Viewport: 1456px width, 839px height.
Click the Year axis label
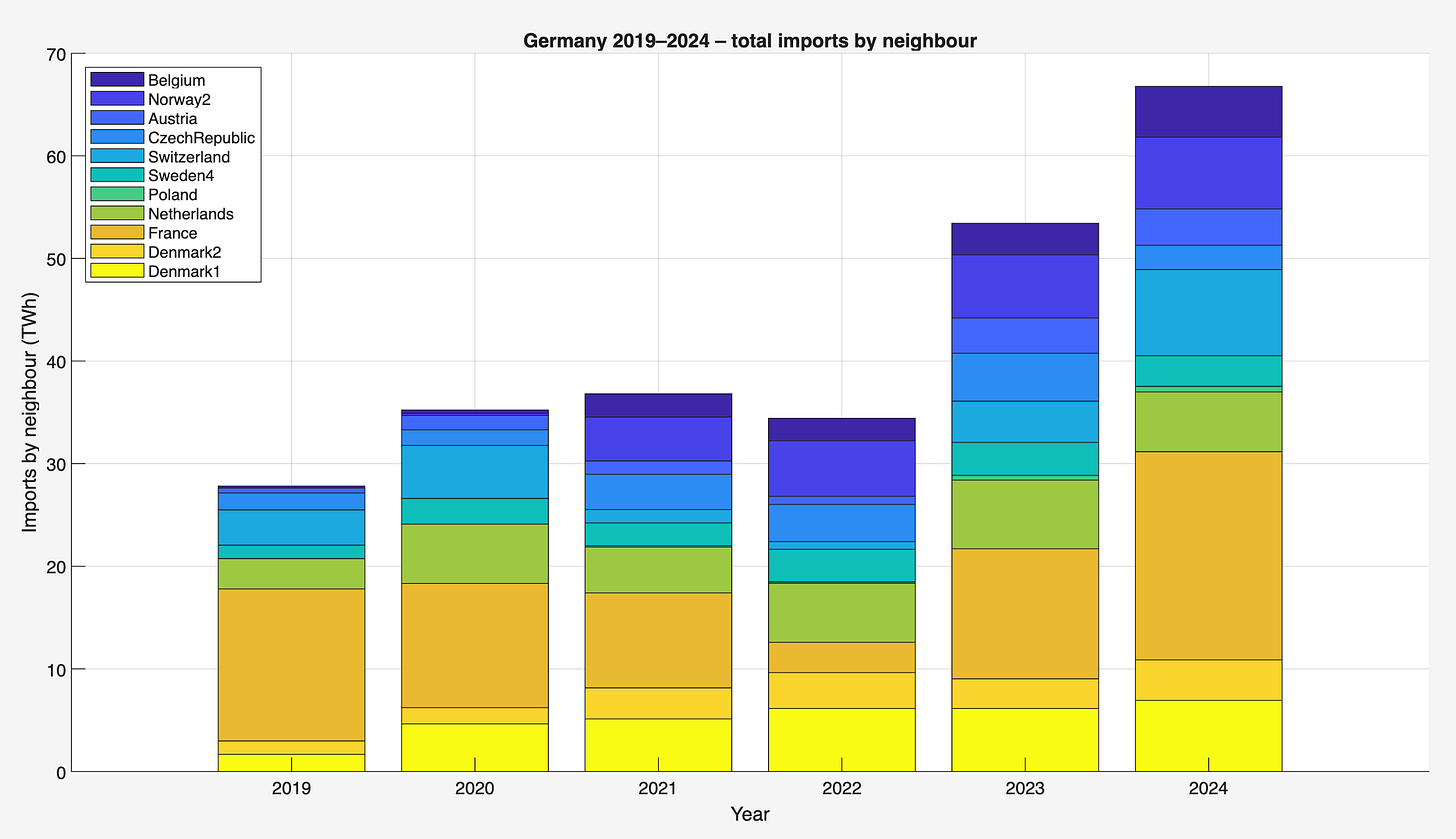750,814
